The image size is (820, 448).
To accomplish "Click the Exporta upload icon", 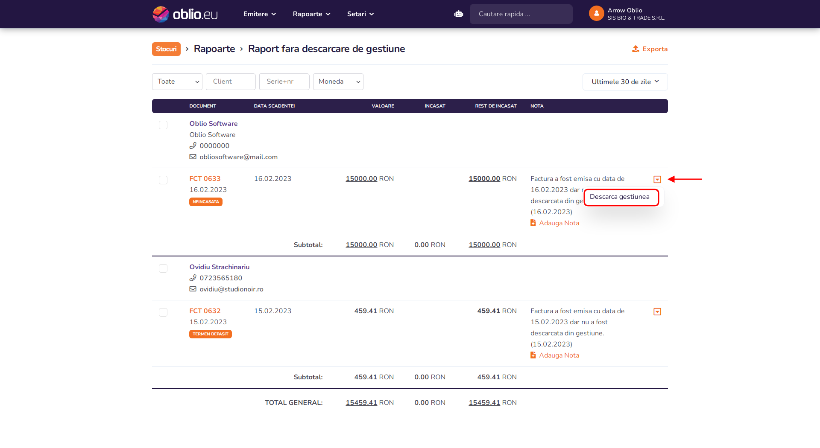I will (x=635, y=49).
